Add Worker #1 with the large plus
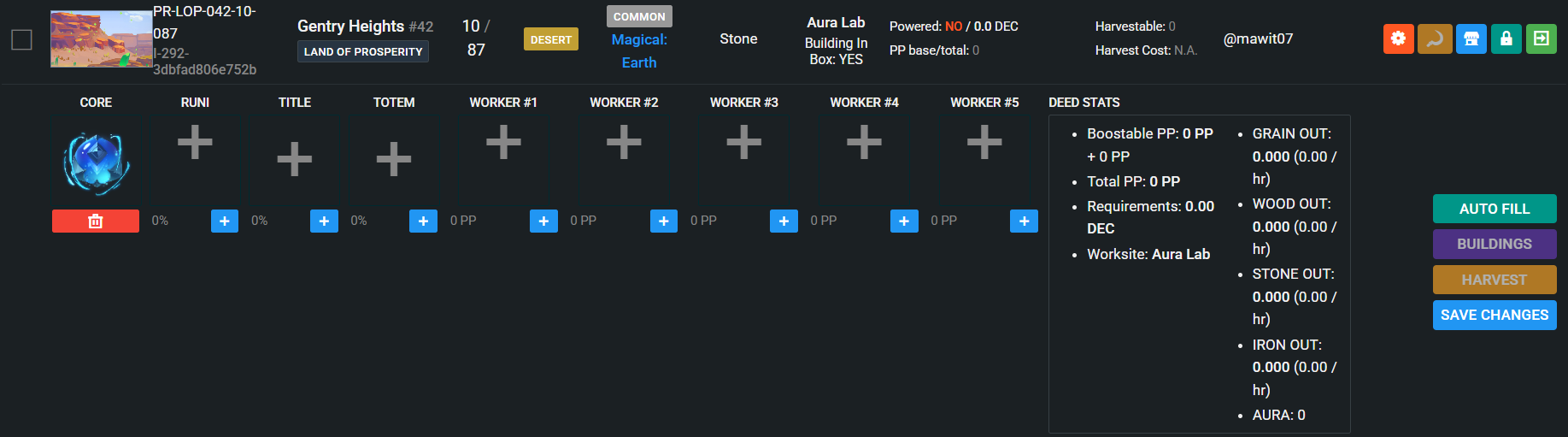Viewport: 1568px width, 437px height. (503, 142)
